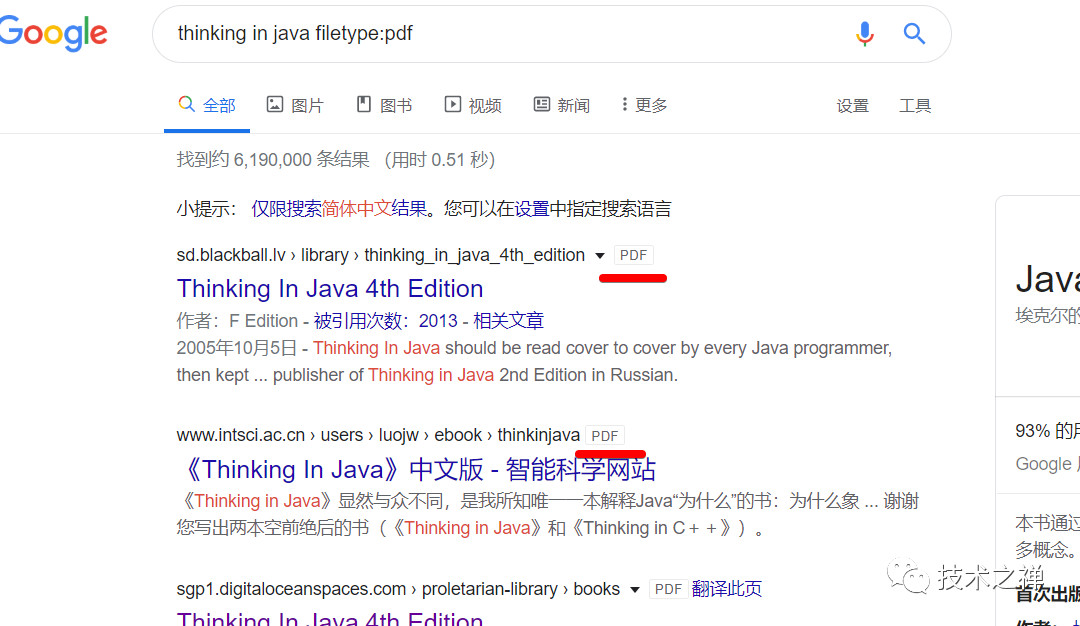Screen dimensions: 1080x626
Task: Open 'Thinking In Java 4th Edition' blackball.lv result
Action: (330, 289)
